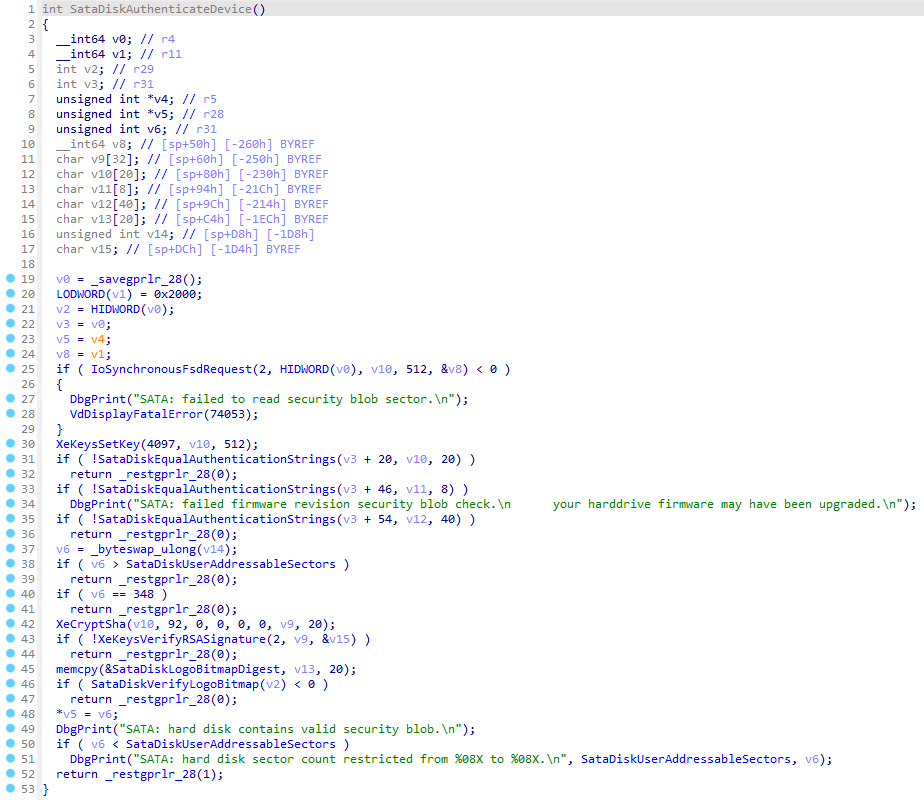Open XeKeysVerifyRSASignature function

click(x=182, y=639)
